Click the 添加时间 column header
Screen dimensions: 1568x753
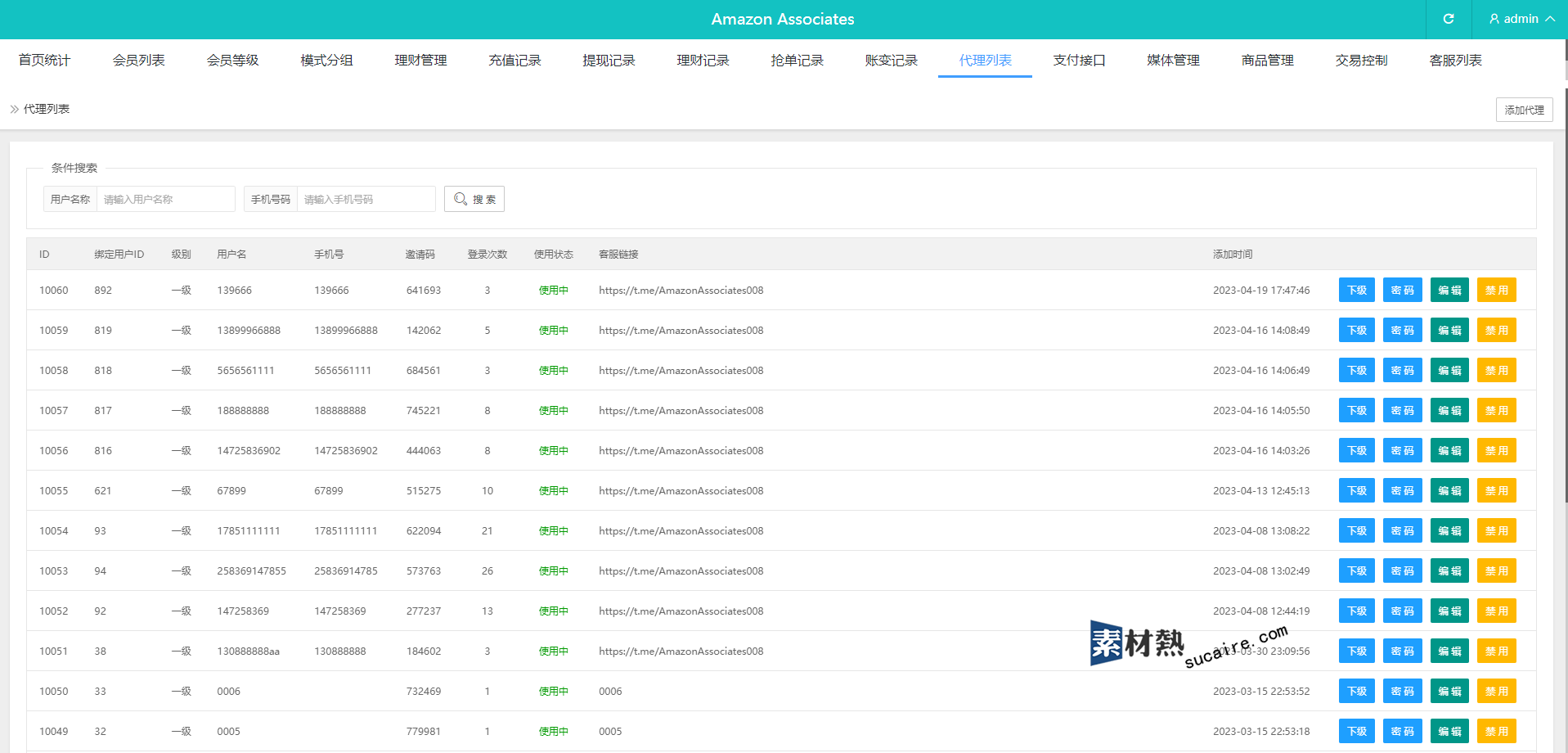point(1233,254)
